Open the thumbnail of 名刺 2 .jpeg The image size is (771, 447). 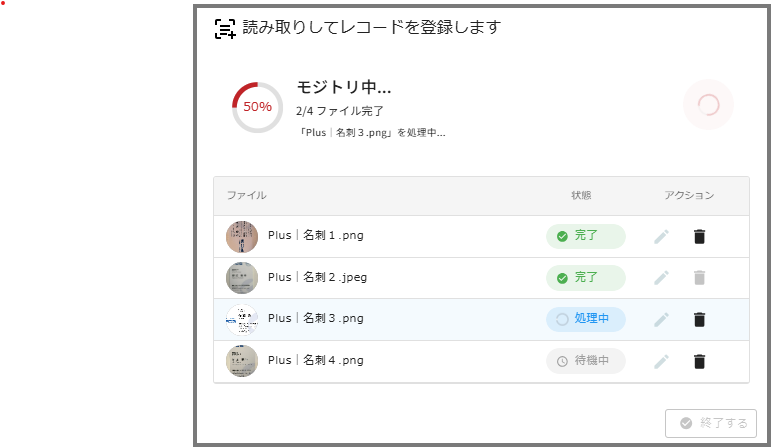point(242,278)
